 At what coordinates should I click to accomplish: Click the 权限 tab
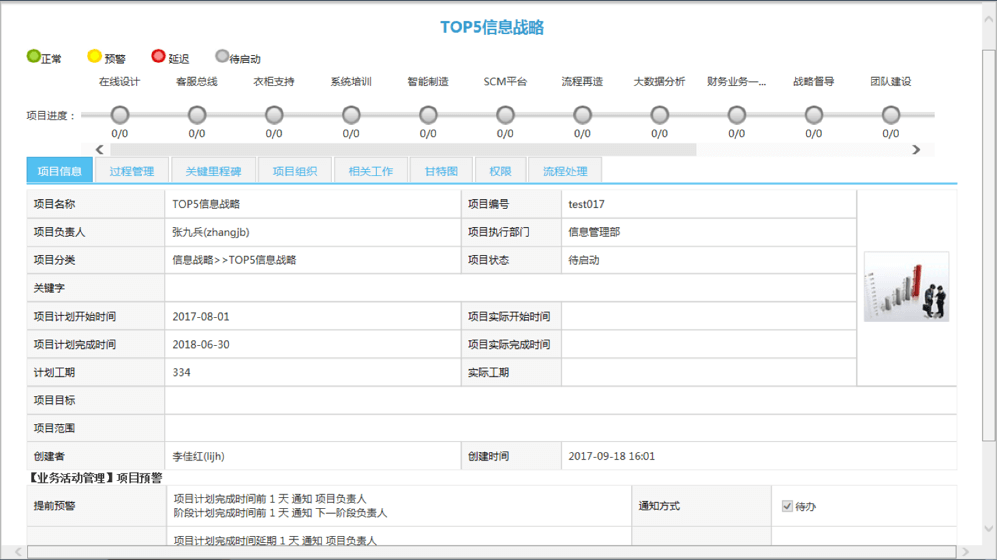tap(501, 171)
